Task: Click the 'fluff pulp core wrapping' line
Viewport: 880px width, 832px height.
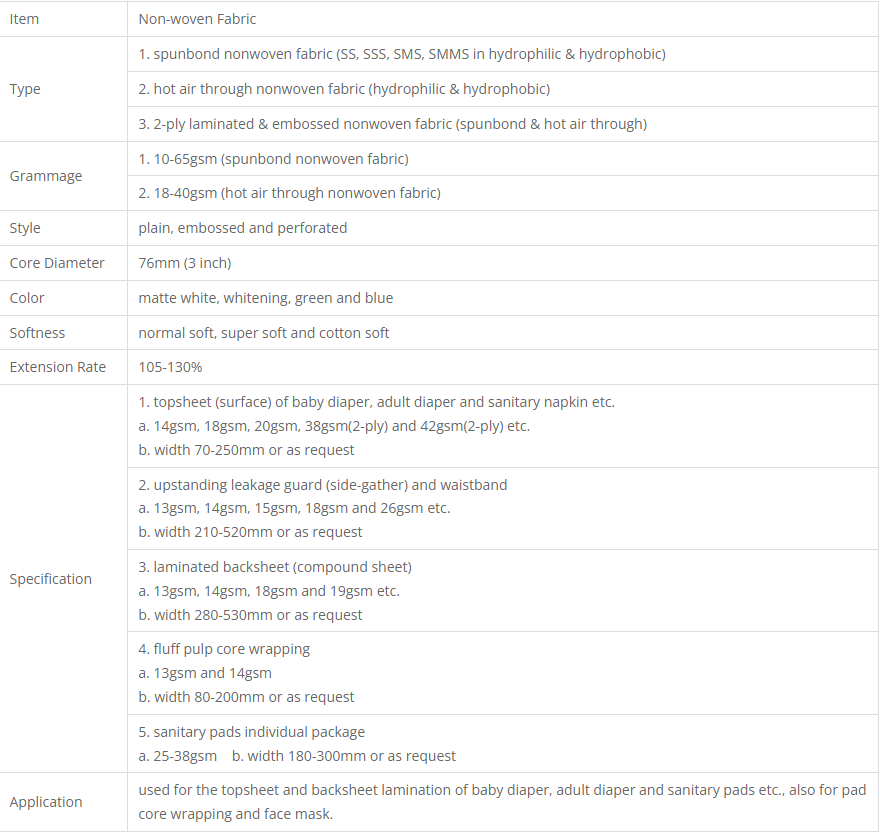Action: (224, 649)
